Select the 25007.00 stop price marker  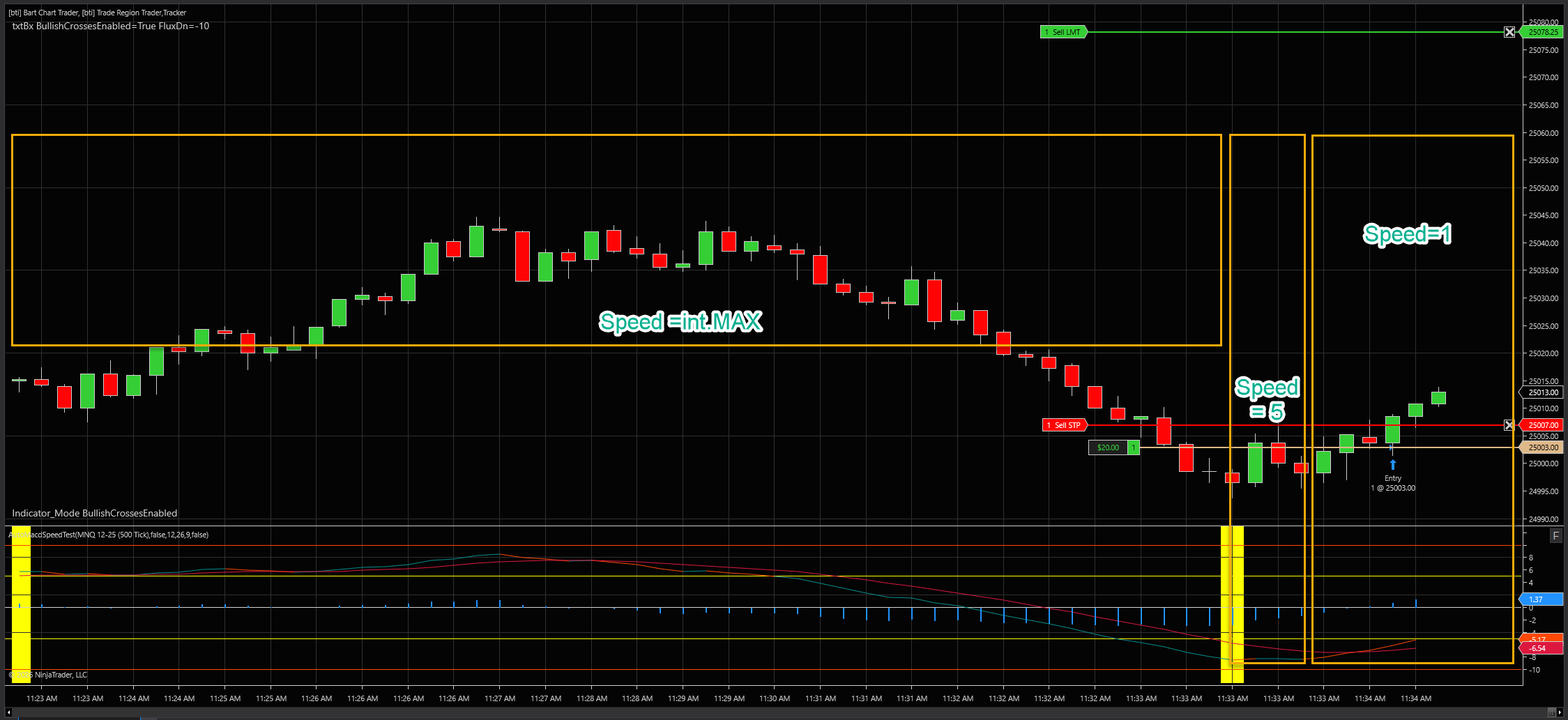pyautogui.click(x=1543, y=425)
